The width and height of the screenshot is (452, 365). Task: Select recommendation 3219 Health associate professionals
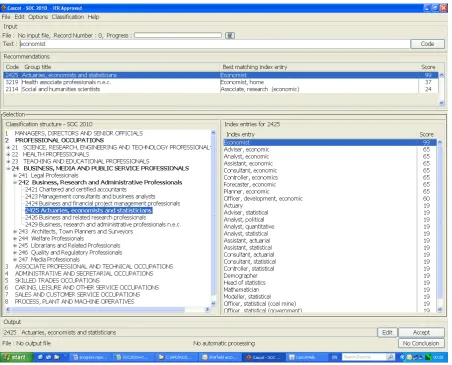click(221, 82)
